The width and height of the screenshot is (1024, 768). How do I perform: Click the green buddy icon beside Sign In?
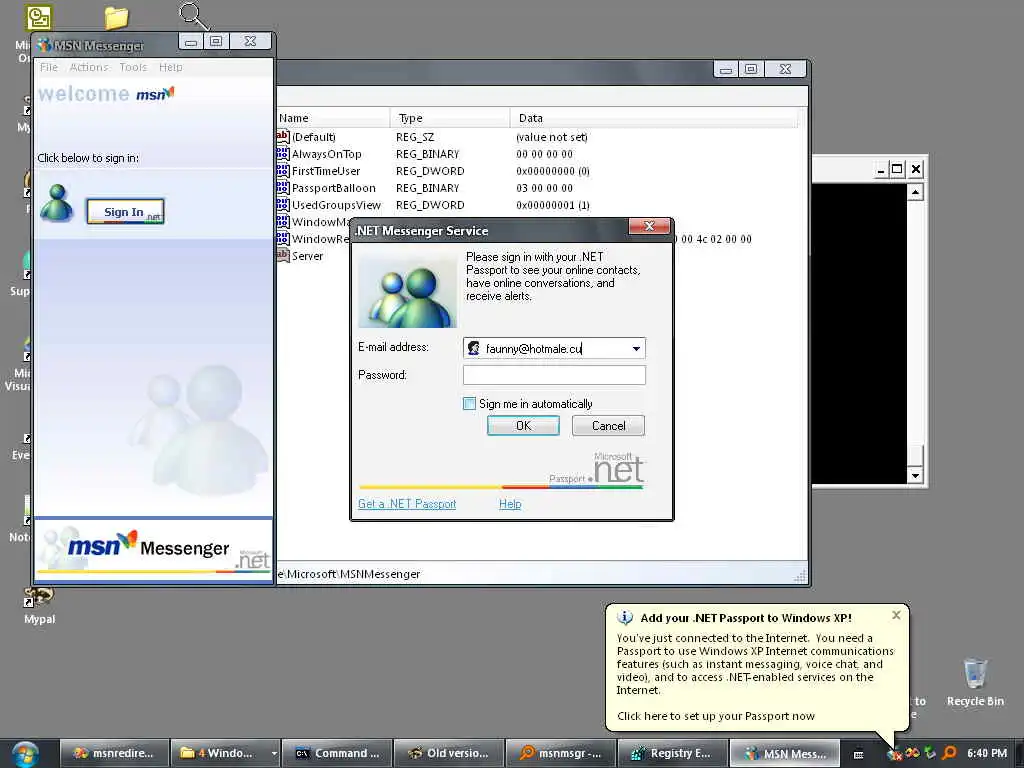(57, 203)
